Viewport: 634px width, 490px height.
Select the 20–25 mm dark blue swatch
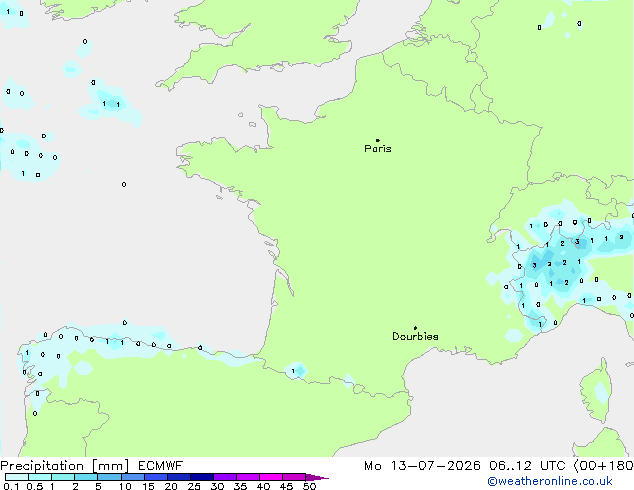(x=179, y=477)
